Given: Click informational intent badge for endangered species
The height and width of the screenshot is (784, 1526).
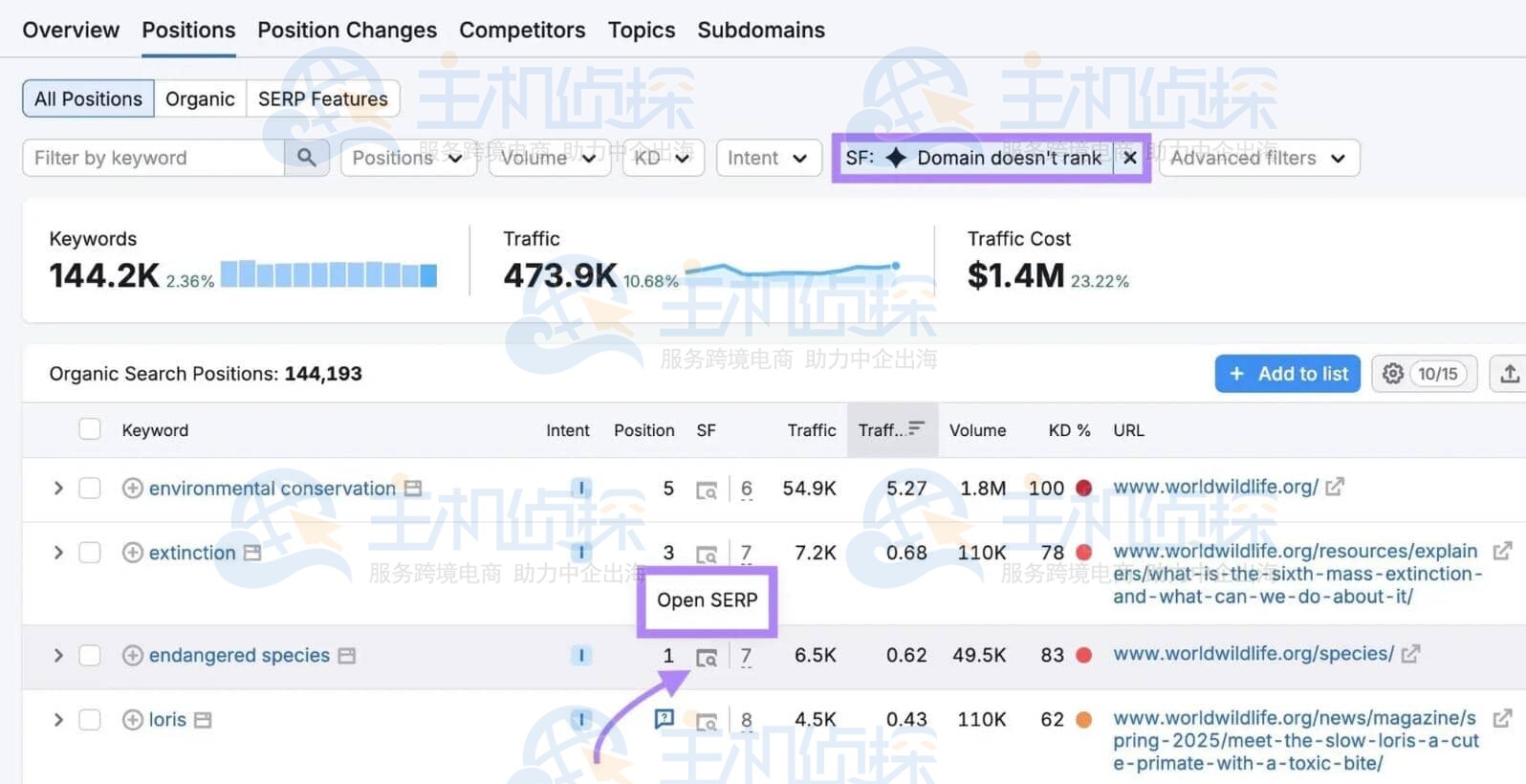Looking at the screenshot, I should pyautogui.click(x=581, y=655).
